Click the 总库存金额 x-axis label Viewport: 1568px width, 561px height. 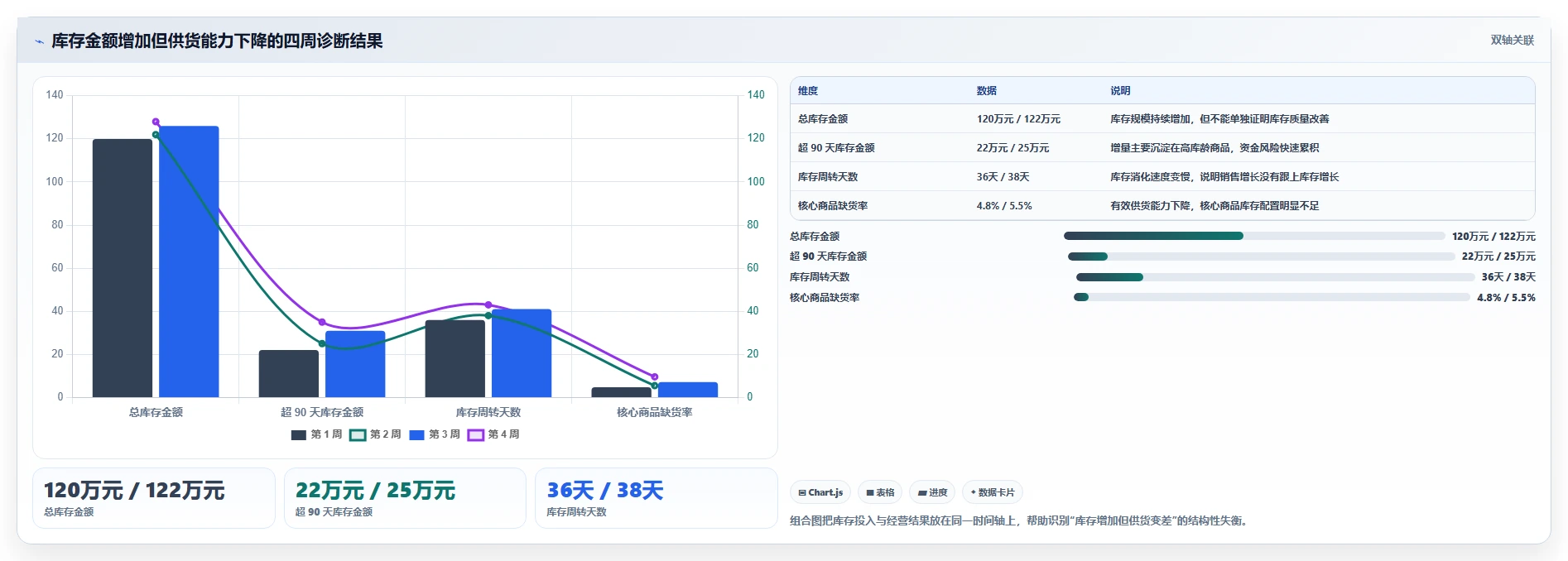[156, 412]
